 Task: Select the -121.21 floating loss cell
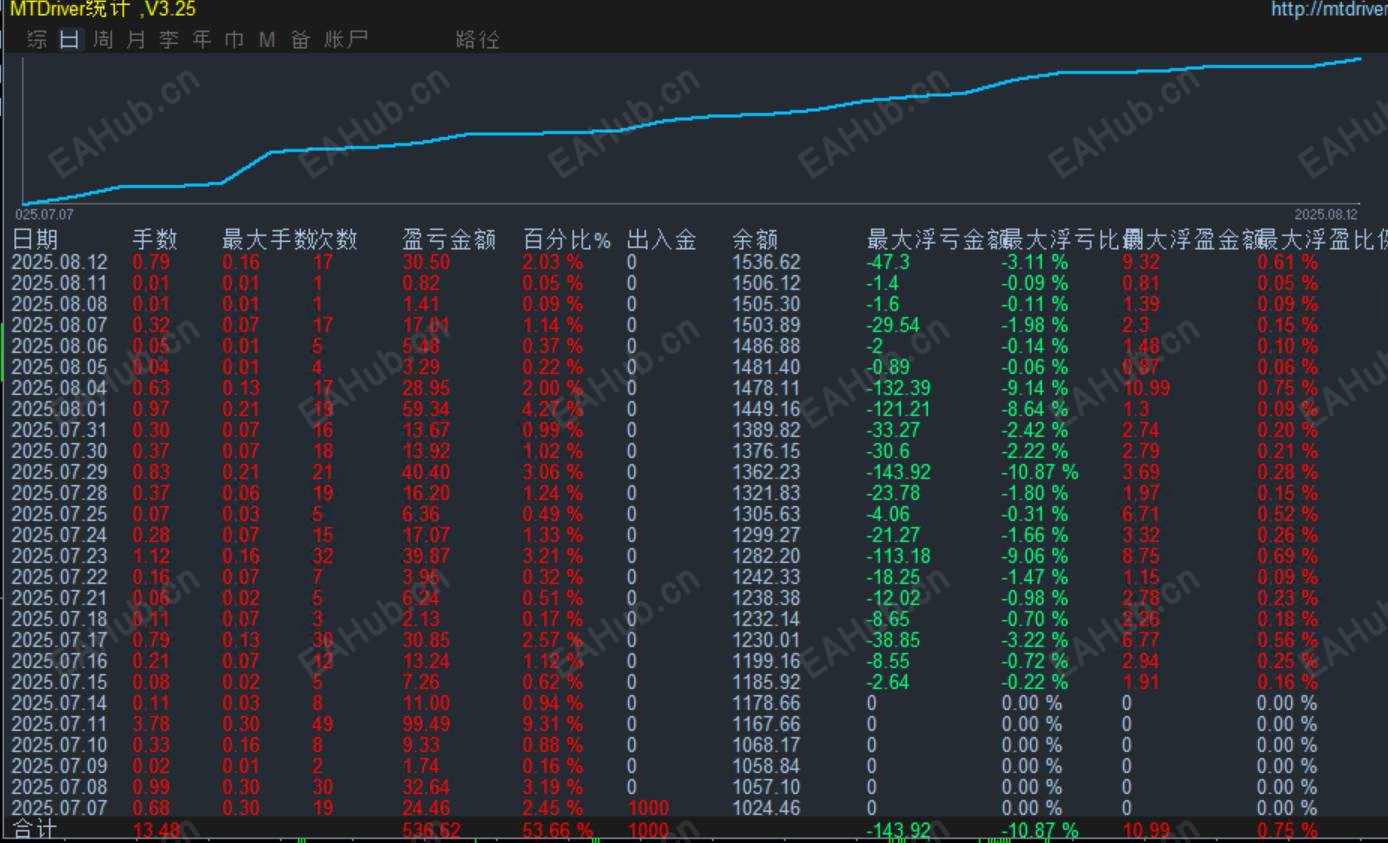tap(898, 409)
